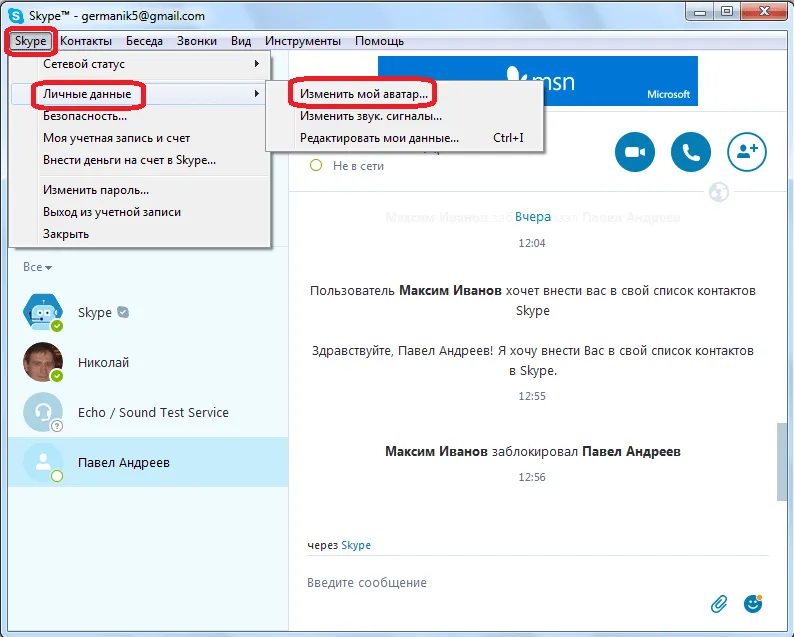This screenshot has width=794, height=637.
Task: Open Николай's avatar photo
Action: coord(43,362)
